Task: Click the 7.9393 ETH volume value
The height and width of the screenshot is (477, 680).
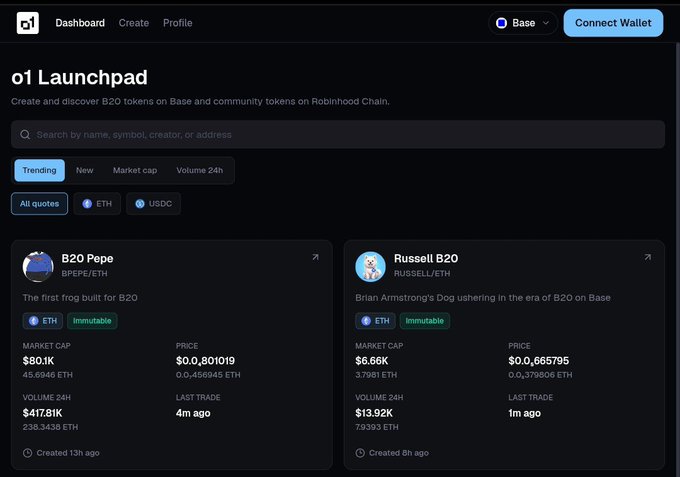Action: click(x=377, y=427)
